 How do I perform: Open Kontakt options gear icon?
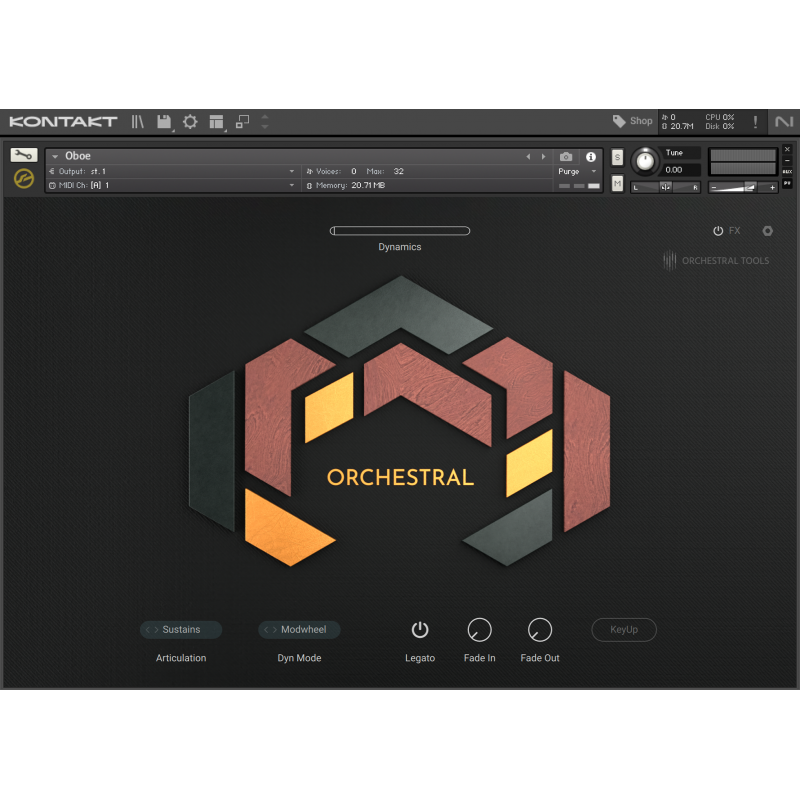point(190,121)
